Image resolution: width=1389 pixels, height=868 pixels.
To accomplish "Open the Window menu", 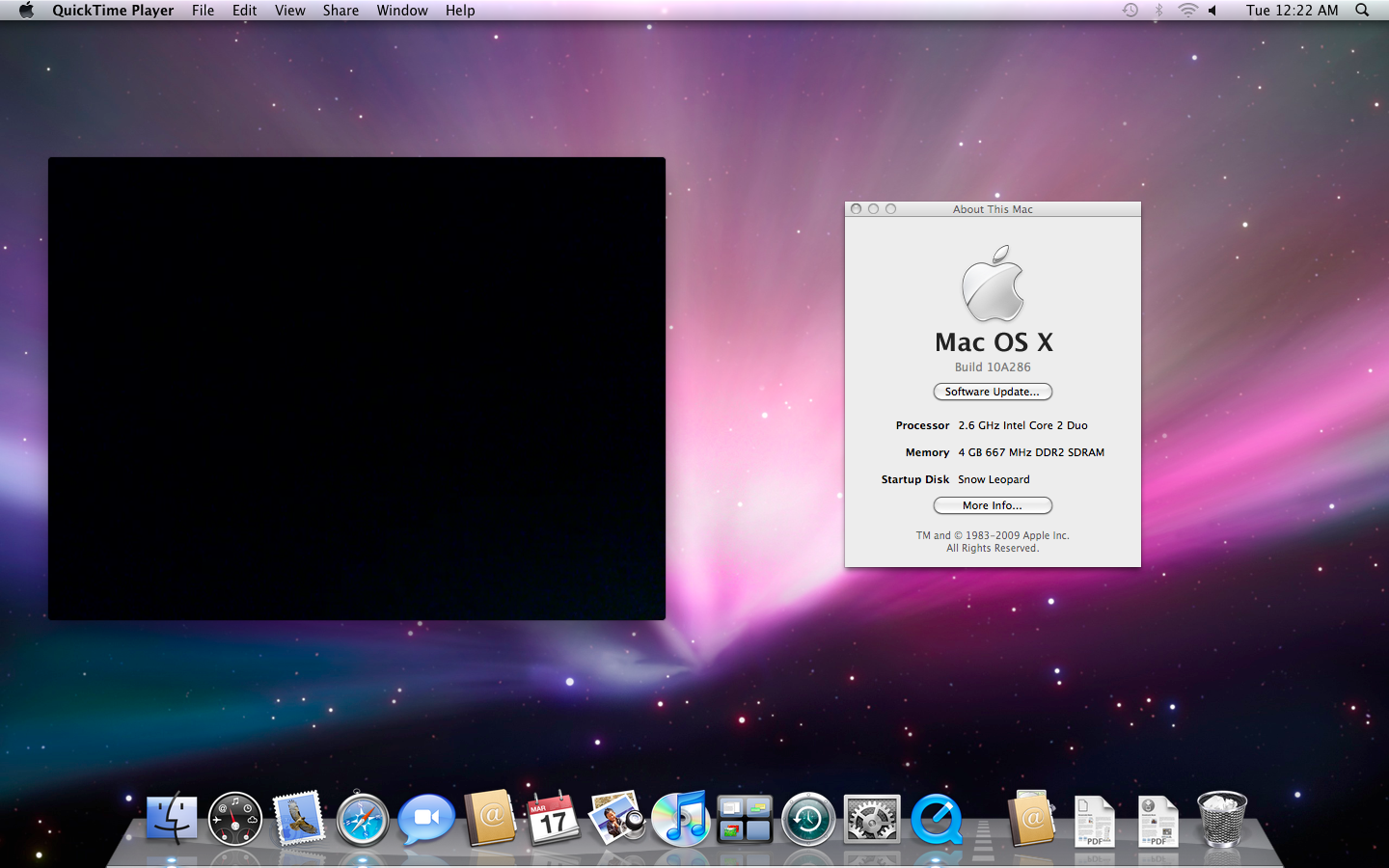I will tap(402, 11).
